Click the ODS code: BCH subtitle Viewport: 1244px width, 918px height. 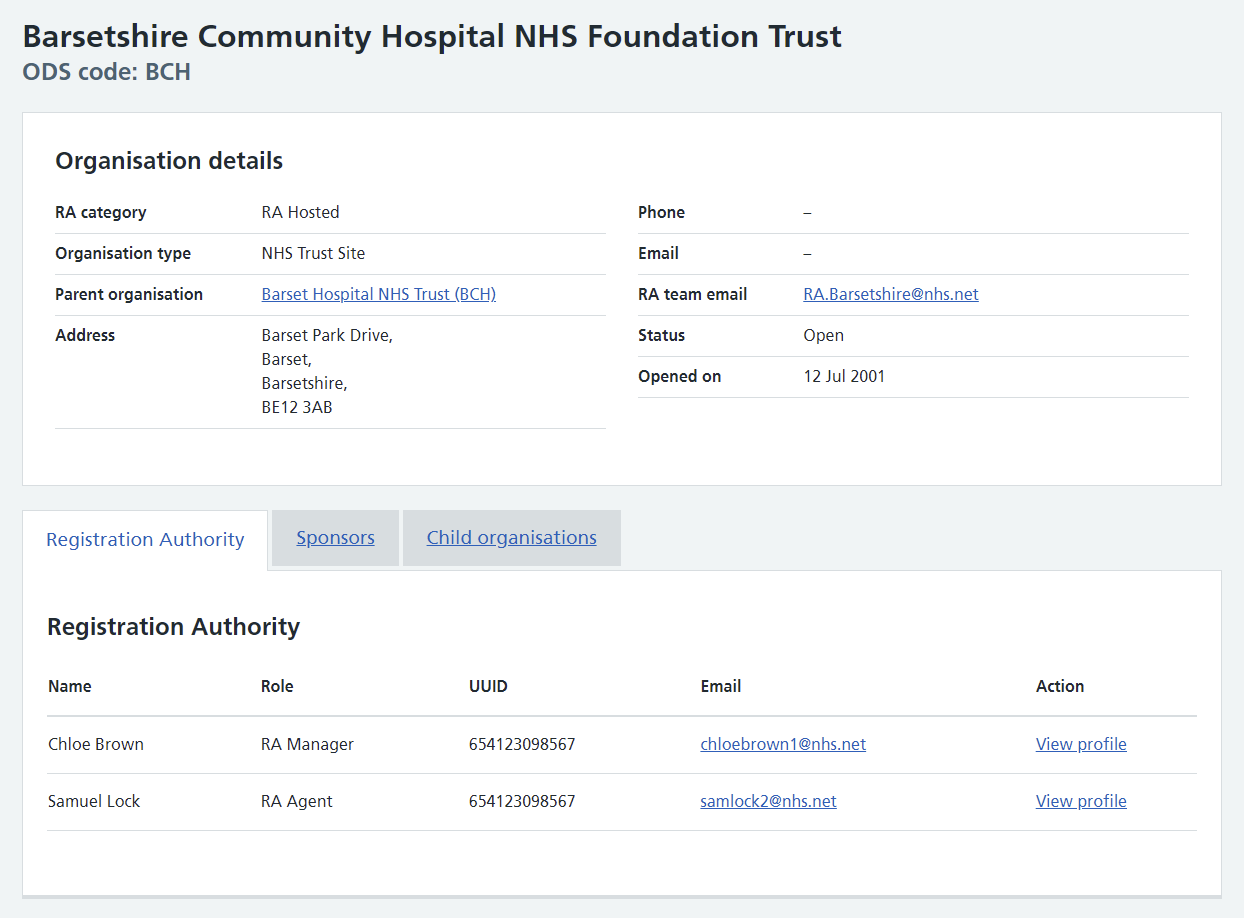(x=106, y=72)
